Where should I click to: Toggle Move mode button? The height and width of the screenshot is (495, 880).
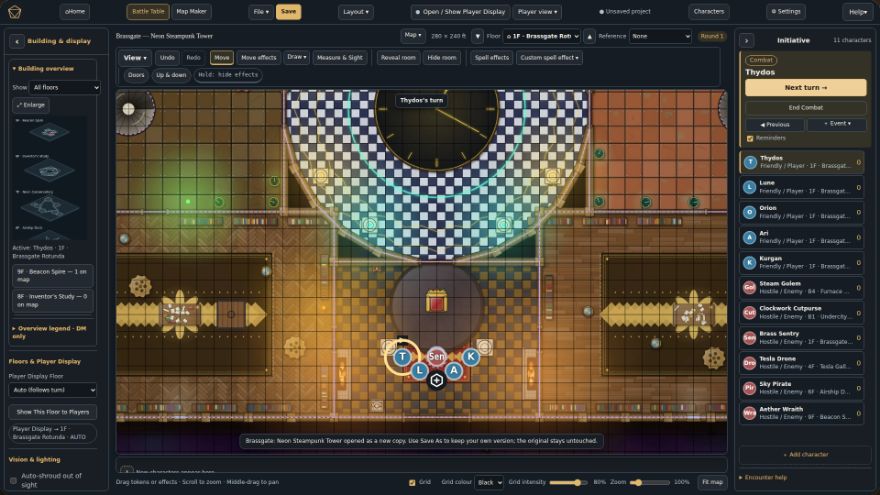pos(222,58)
